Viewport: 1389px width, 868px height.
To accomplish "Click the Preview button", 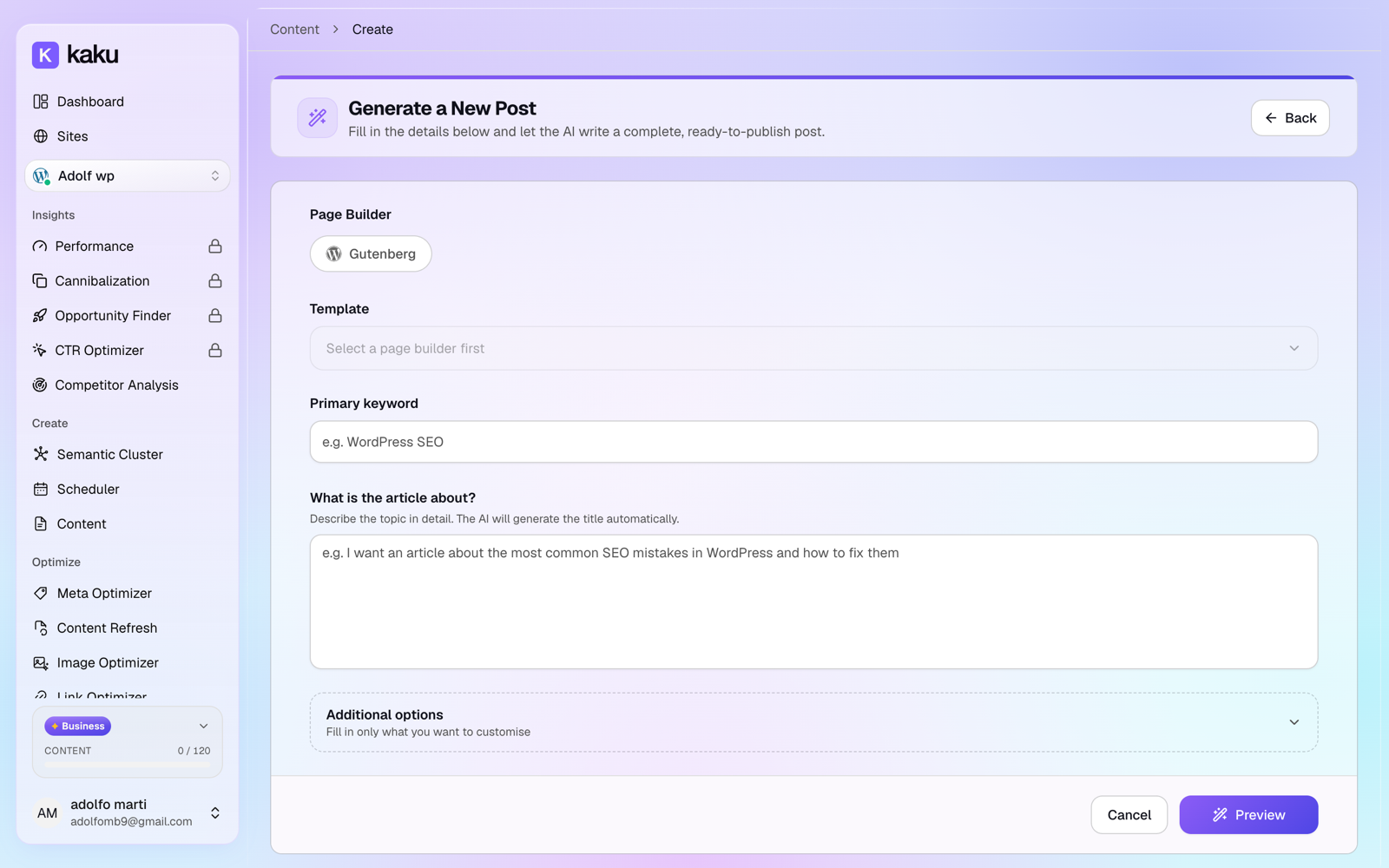I will pos(1248,815).
